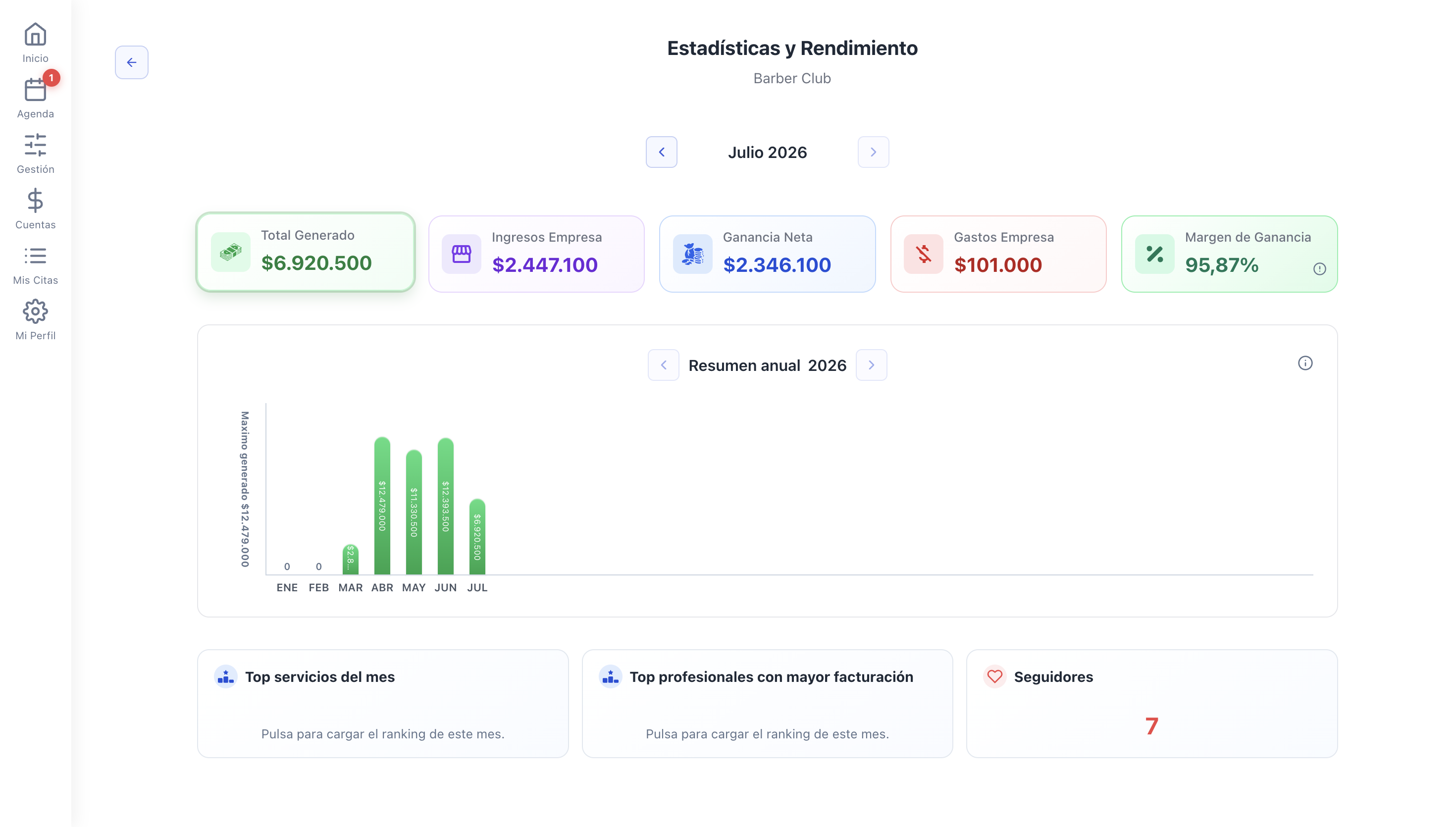Select the Ganancia Neta card

coord(767,254)
